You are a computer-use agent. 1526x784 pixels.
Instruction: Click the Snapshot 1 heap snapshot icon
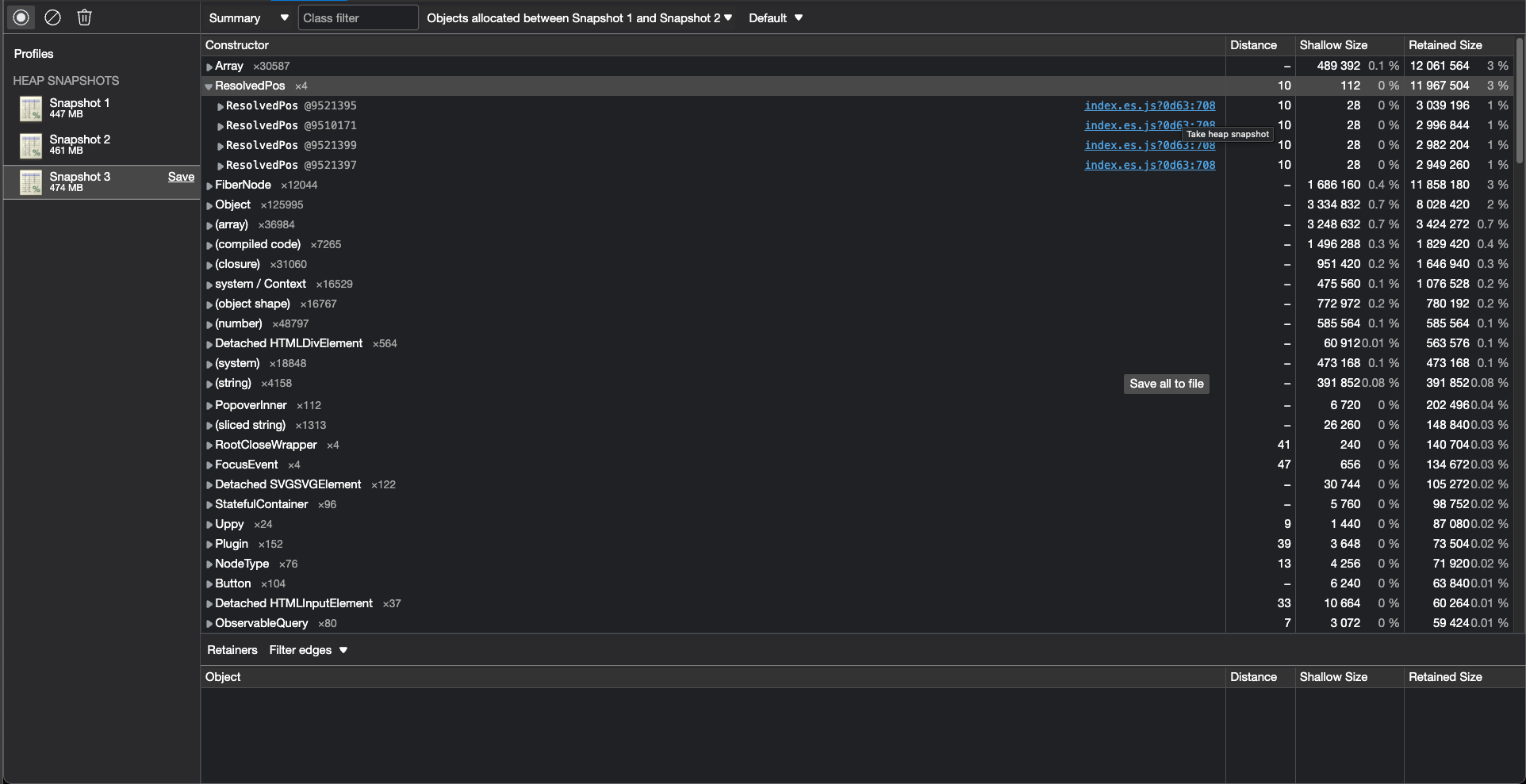[x=31, y=108]
